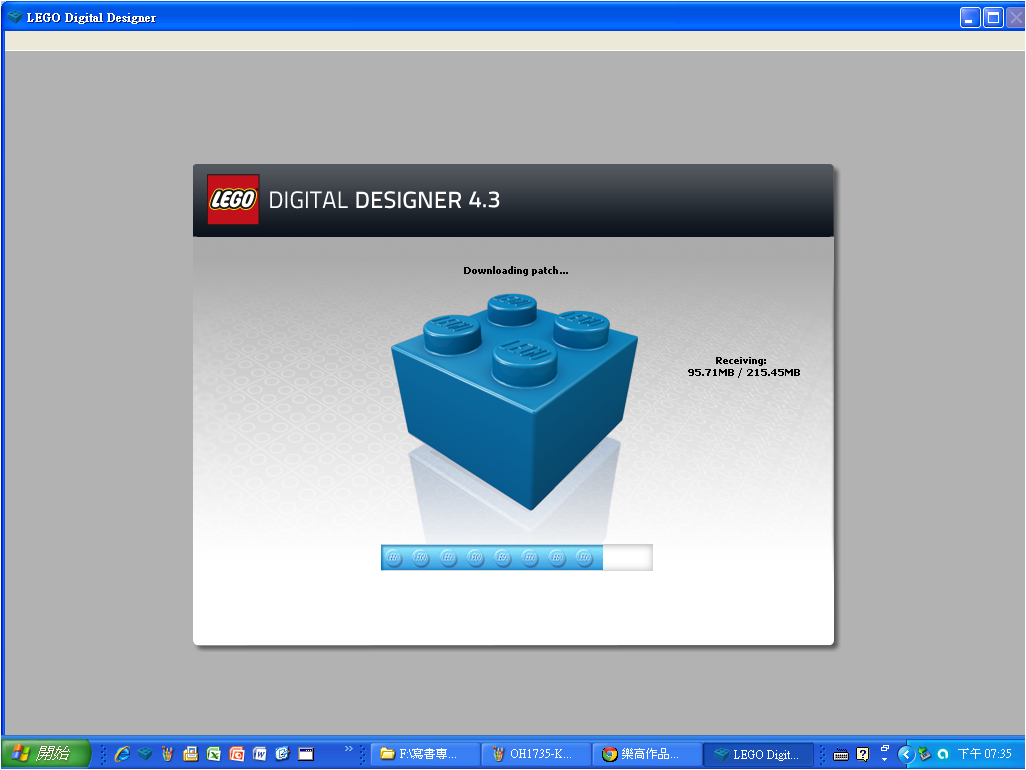Screen dimensions: 1026x770
Task: Click LEGO Digital Designer title bar icon
Action: [x=14, y=17]
